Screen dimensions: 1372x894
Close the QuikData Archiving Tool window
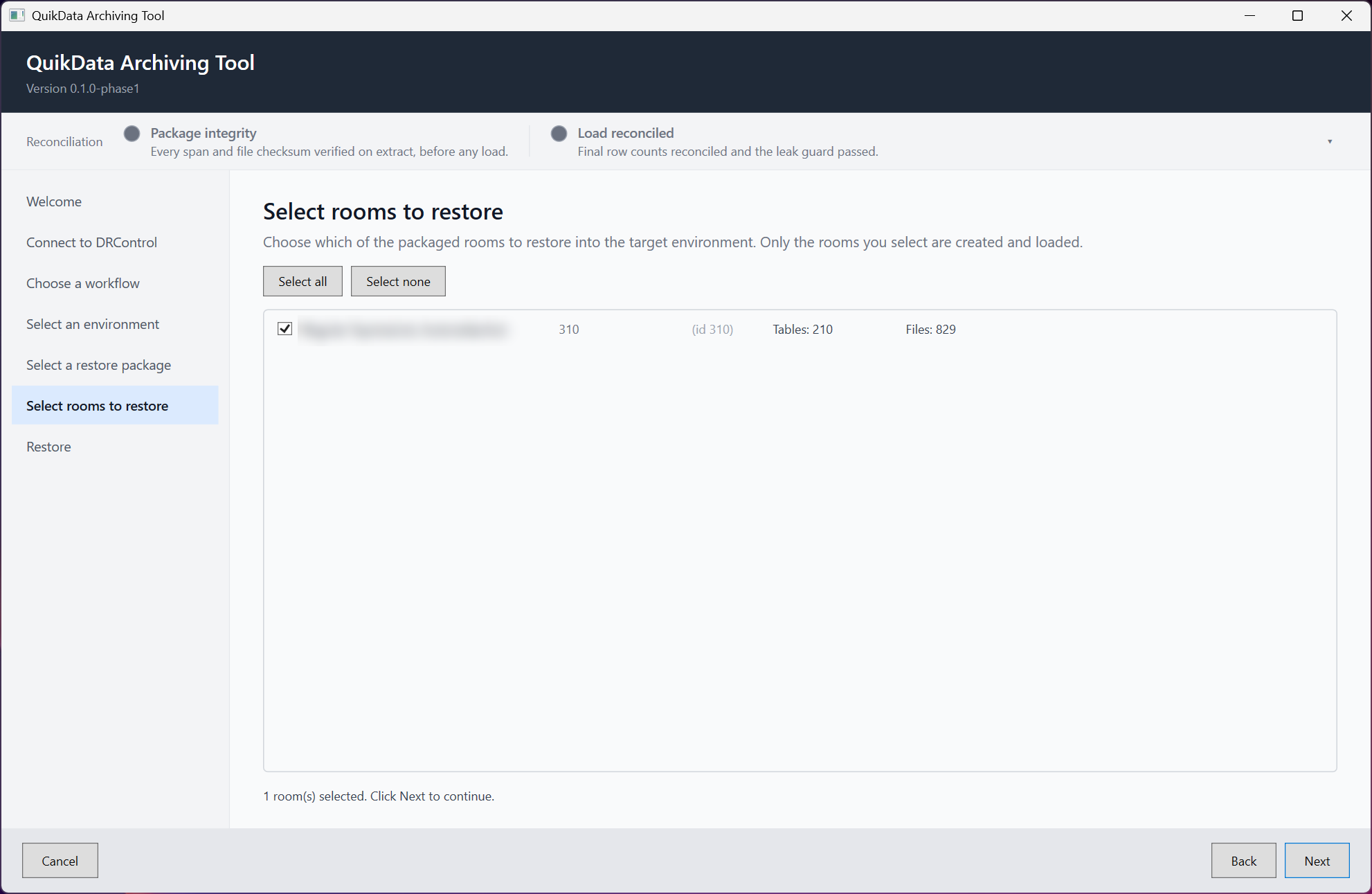(x=1346, y=15)
